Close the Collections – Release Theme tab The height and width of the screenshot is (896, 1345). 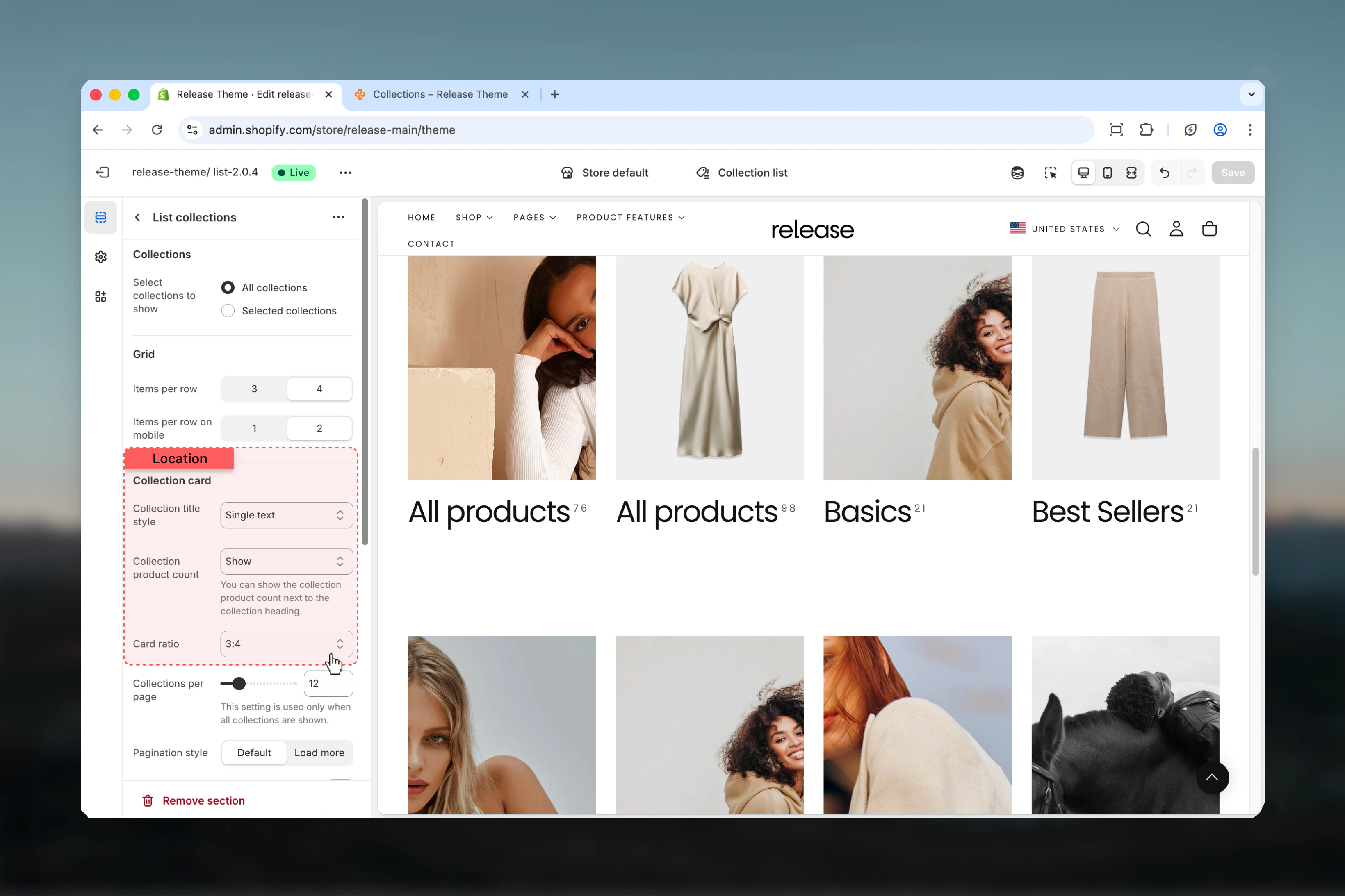[x=525, y=94]
